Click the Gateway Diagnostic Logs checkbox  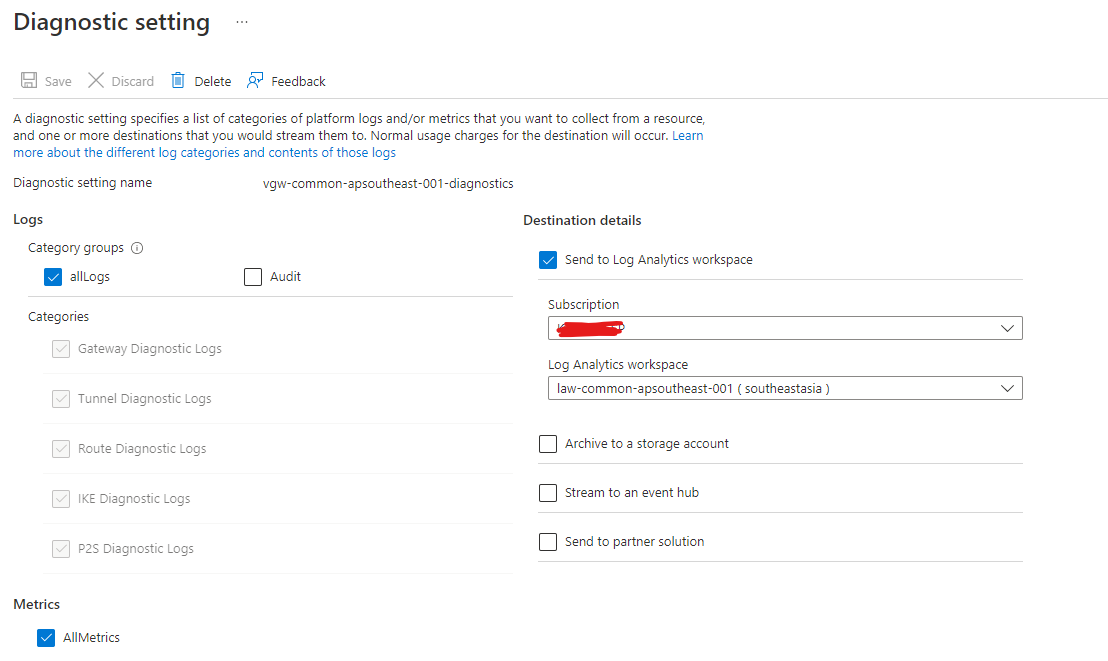[62, 348]
